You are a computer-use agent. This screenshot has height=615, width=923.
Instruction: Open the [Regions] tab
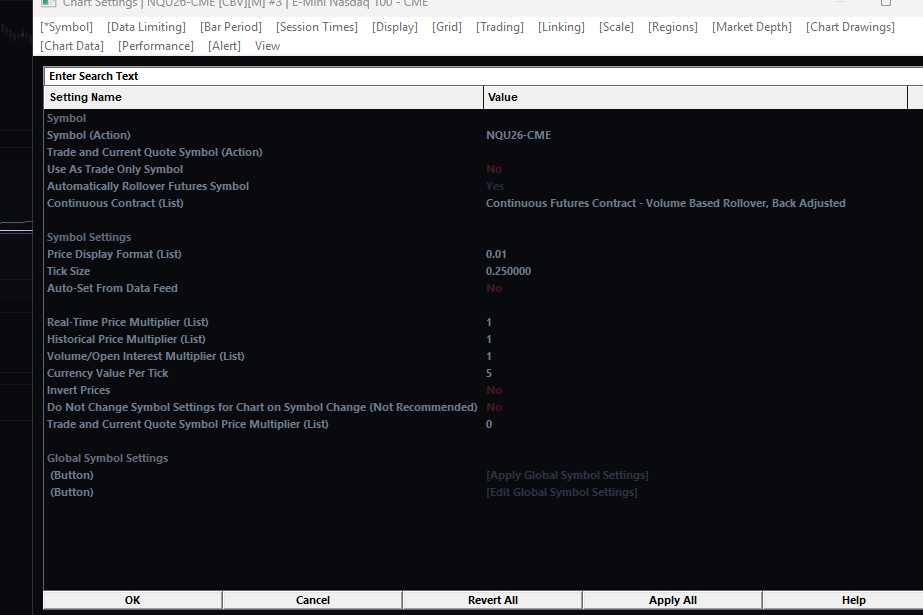pos(673,27)
